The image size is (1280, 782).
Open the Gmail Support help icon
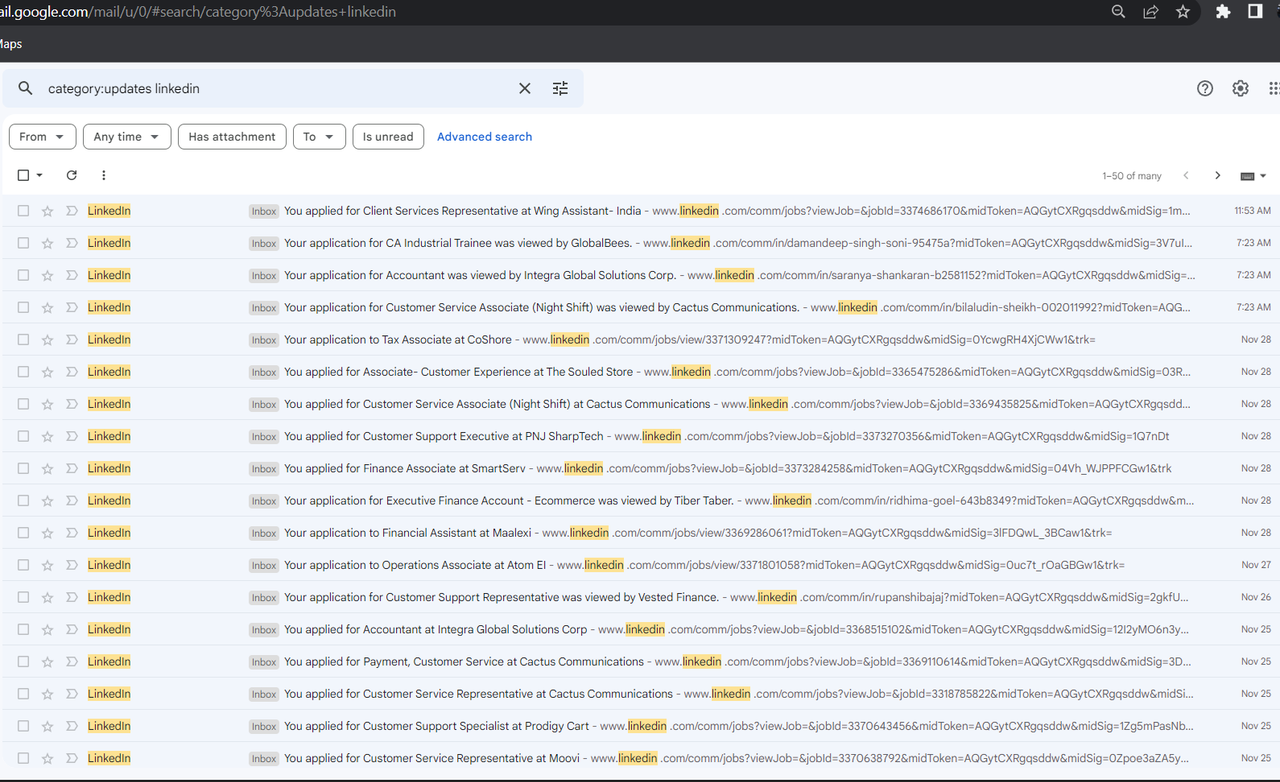click(1205, 89)
